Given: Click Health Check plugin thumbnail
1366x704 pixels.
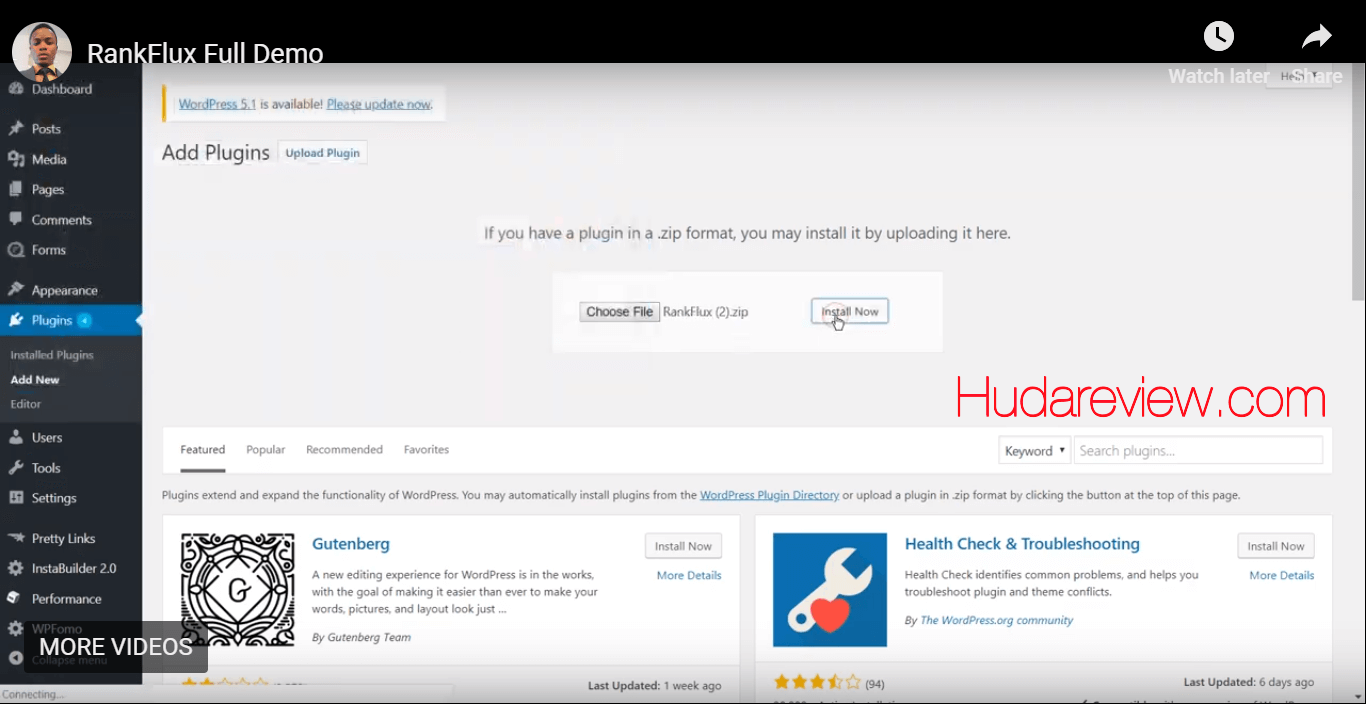Looking at the screenshot, I should [x=830, y=590].
